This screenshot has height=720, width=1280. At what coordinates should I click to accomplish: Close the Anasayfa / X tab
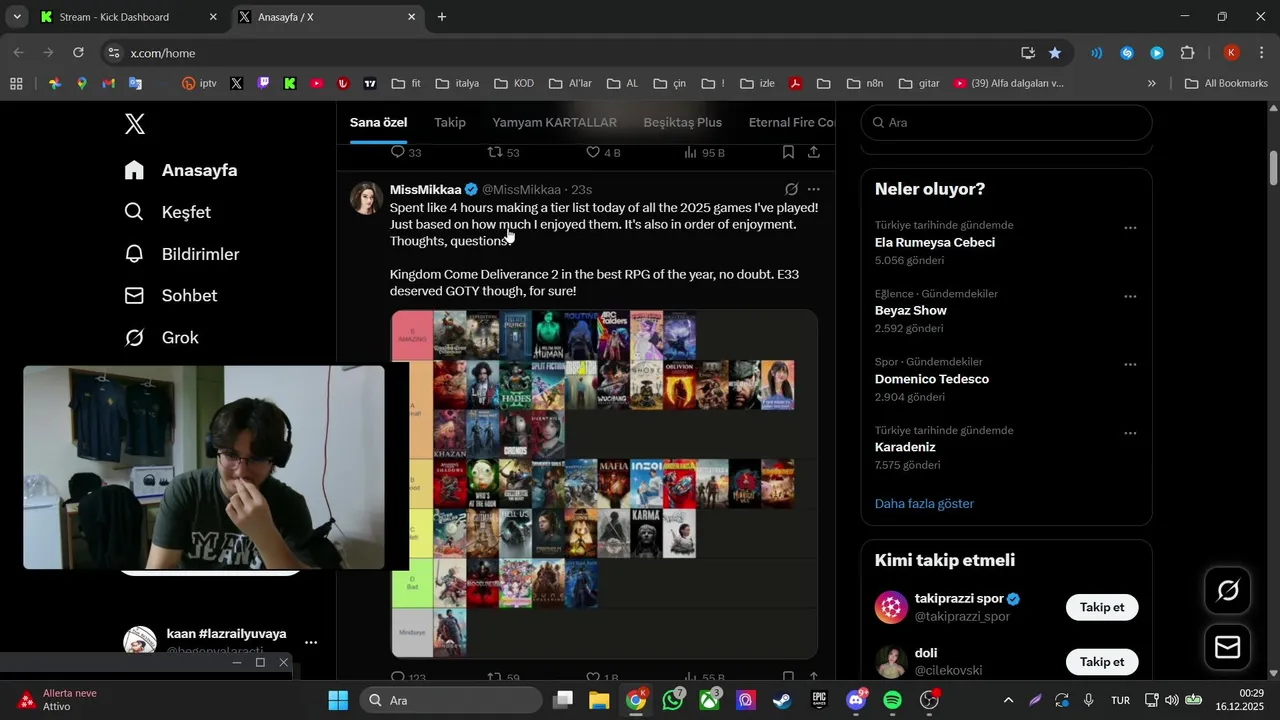click(x=411, y=17)
